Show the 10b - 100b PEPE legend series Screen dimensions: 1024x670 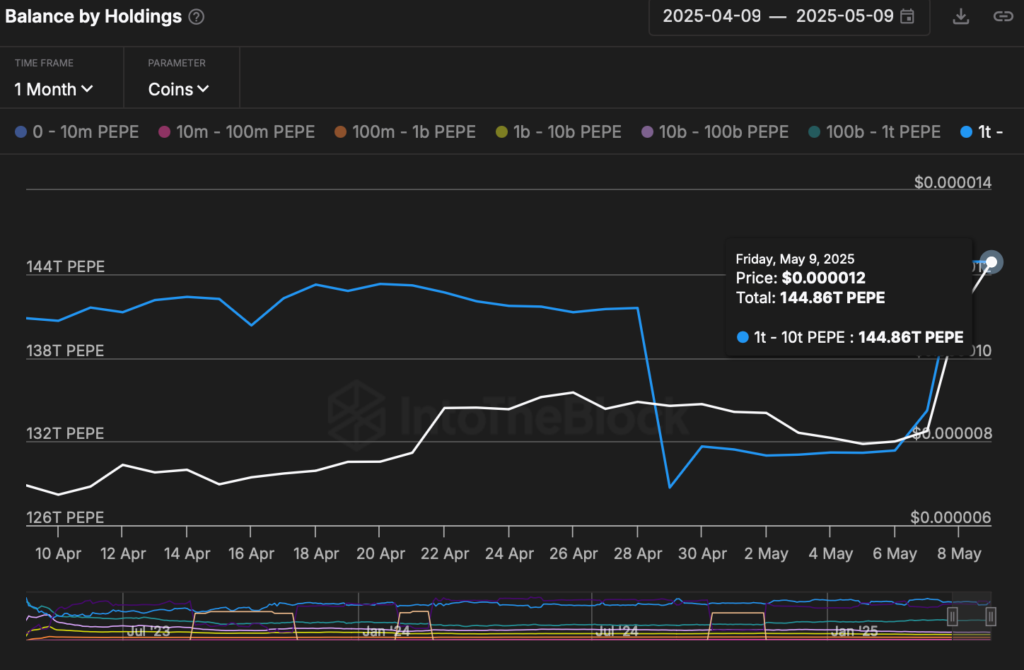coord(715,132)
